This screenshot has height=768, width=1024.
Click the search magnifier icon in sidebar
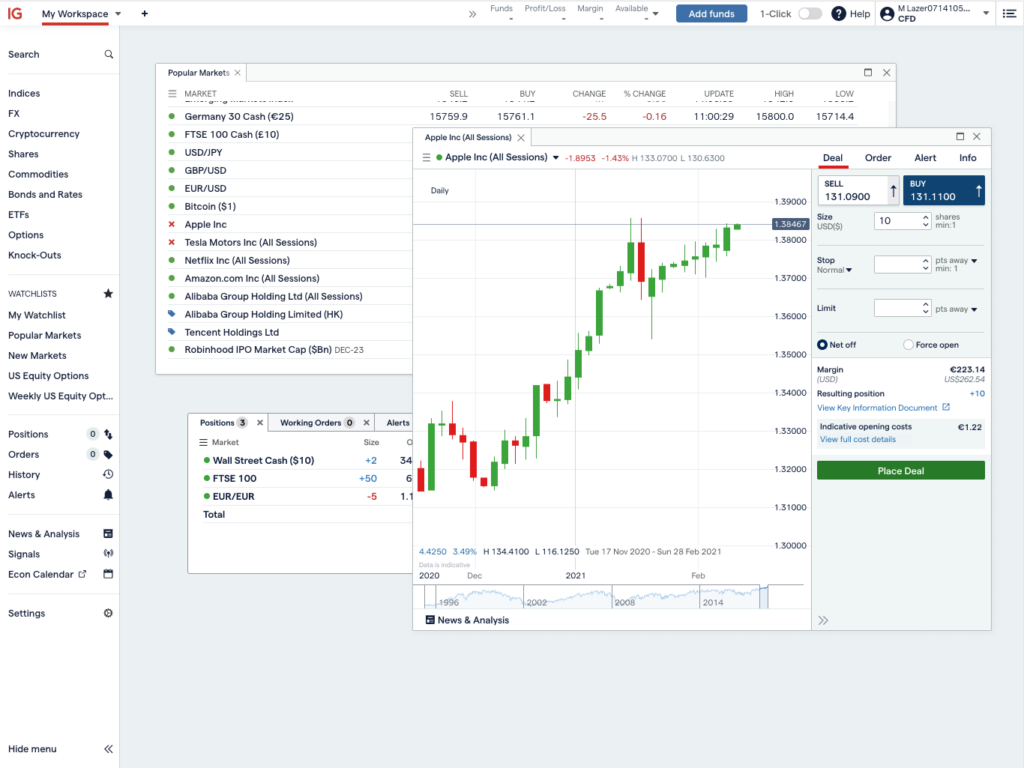pyautogui.click(x=108, y=54)
